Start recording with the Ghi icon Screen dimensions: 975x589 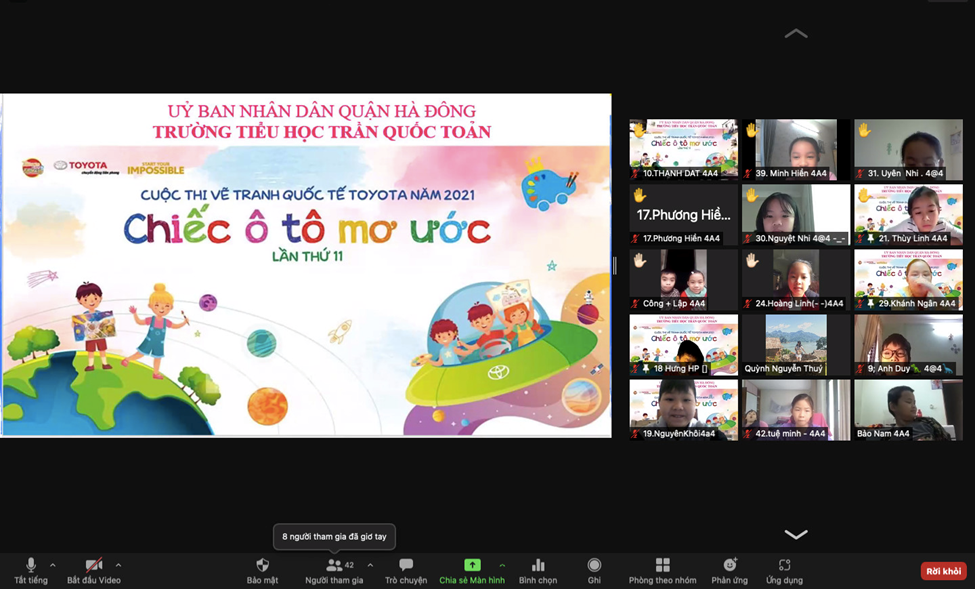click(x=594, y=565)
